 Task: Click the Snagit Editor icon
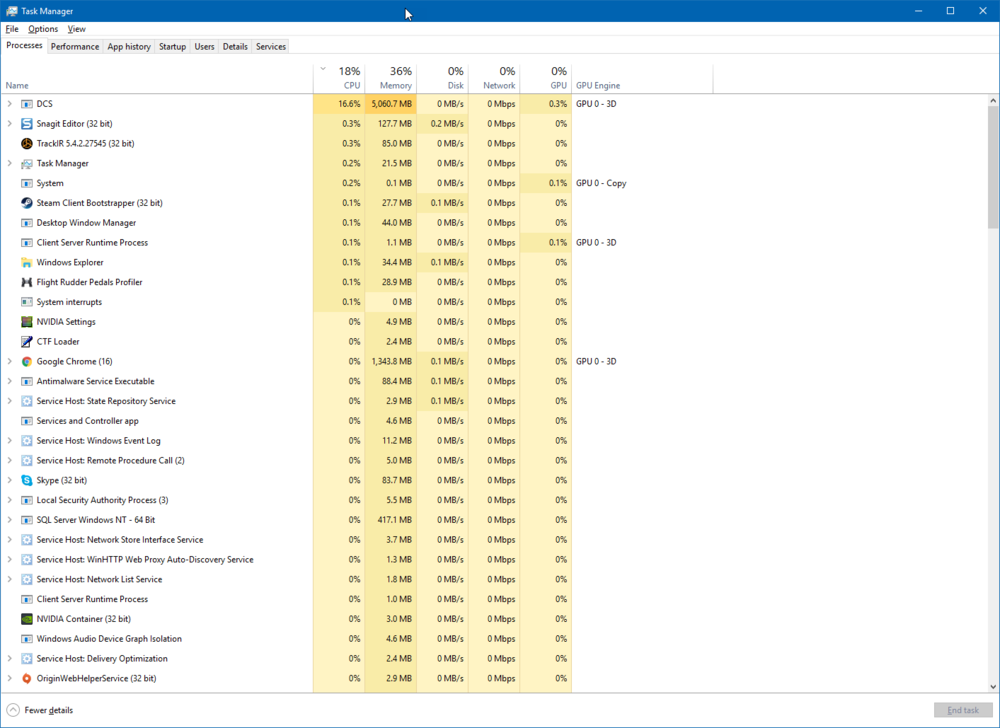tap(27, 124)
